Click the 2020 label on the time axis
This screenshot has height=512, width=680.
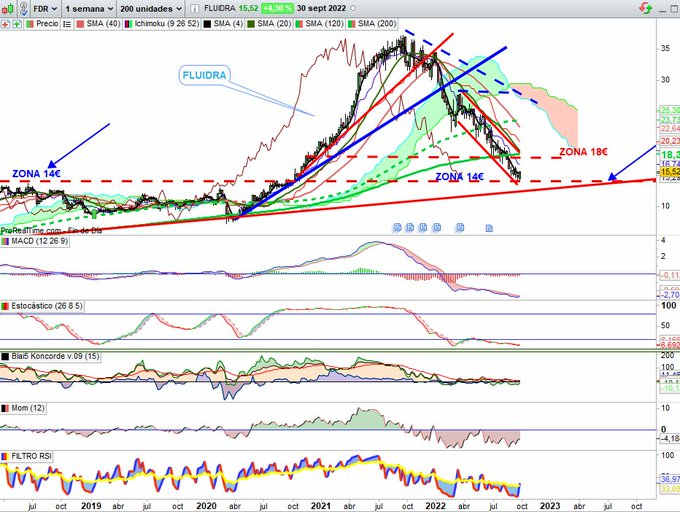[206, 506]
